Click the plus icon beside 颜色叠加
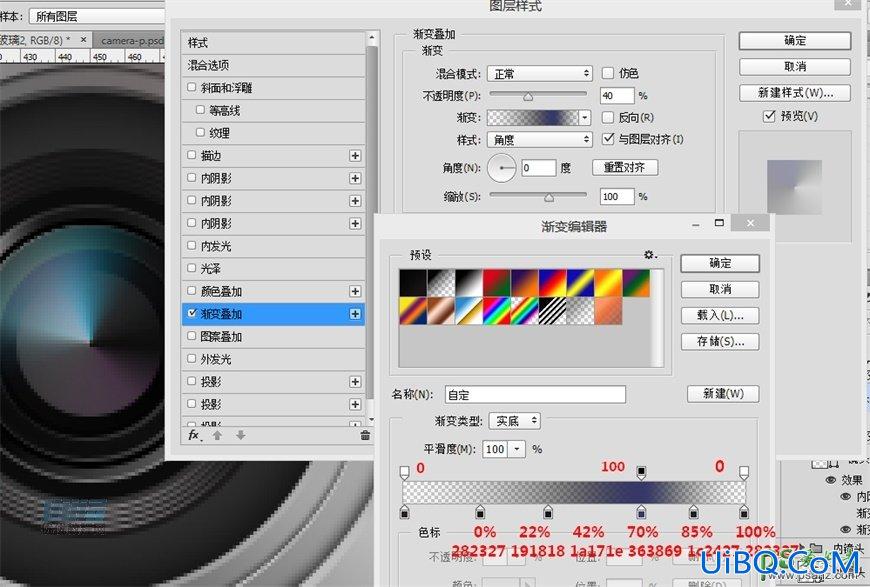870x587 pixels. click(355, 291)
